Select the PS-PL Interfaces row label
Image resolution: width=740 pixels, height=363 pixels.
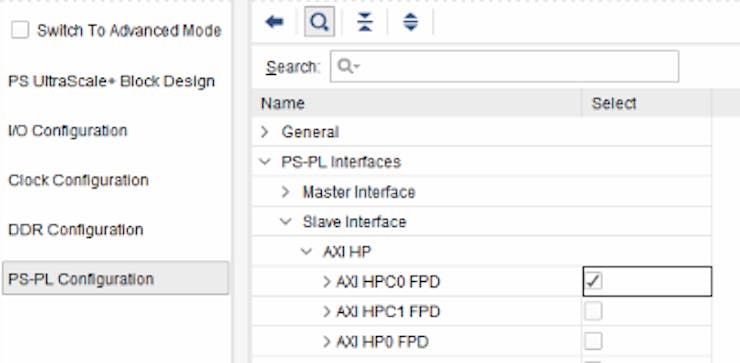point(341,162)
